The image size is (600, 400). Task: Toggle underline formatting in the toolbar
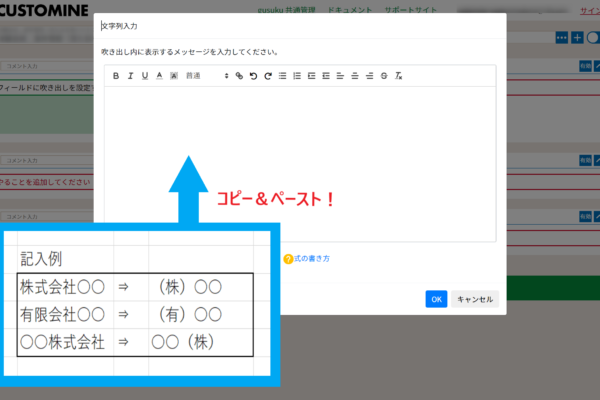click(145, 76)
